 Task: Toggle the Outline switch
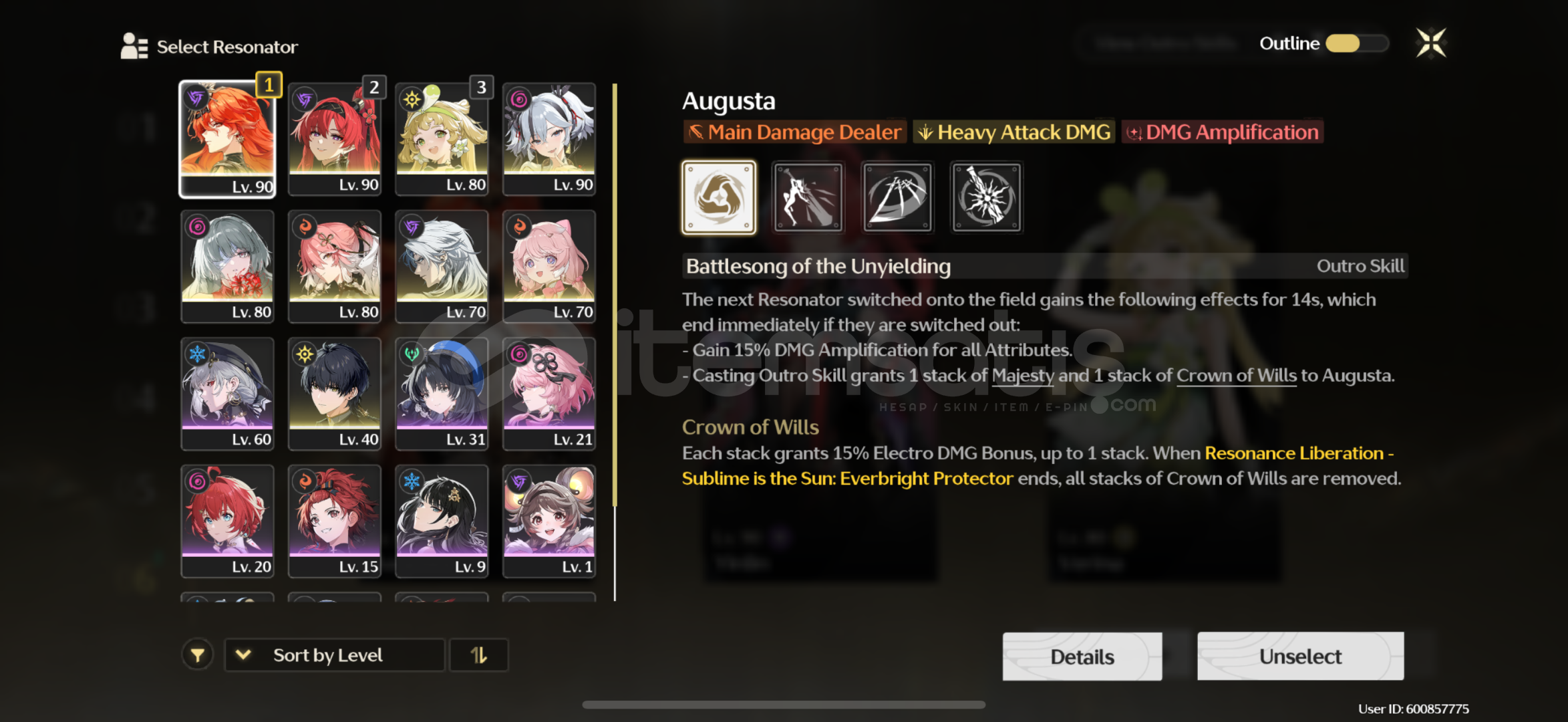(x=1357, y=43)
